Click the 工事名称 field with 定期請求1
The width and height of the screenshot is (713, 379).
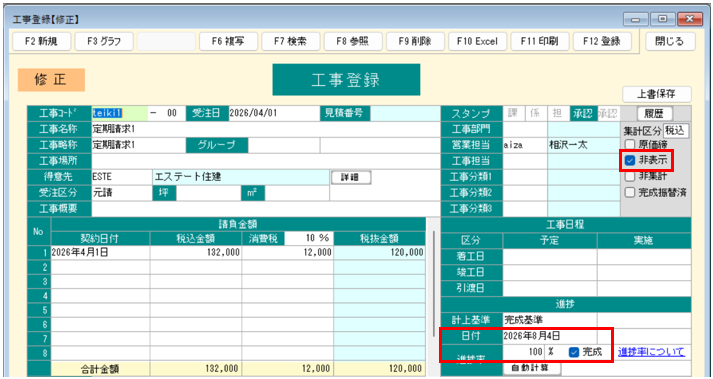[x=266, y=129]
